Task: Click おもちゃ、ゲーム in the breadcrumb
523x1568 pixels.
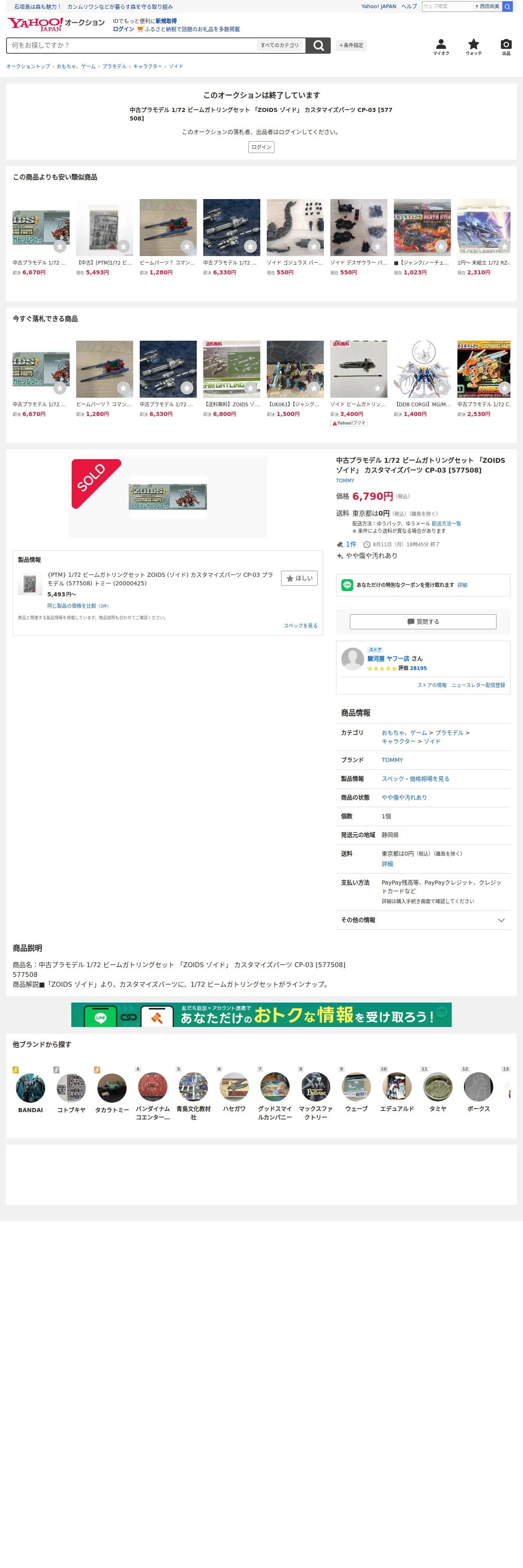Action: [x=76, y=66]
